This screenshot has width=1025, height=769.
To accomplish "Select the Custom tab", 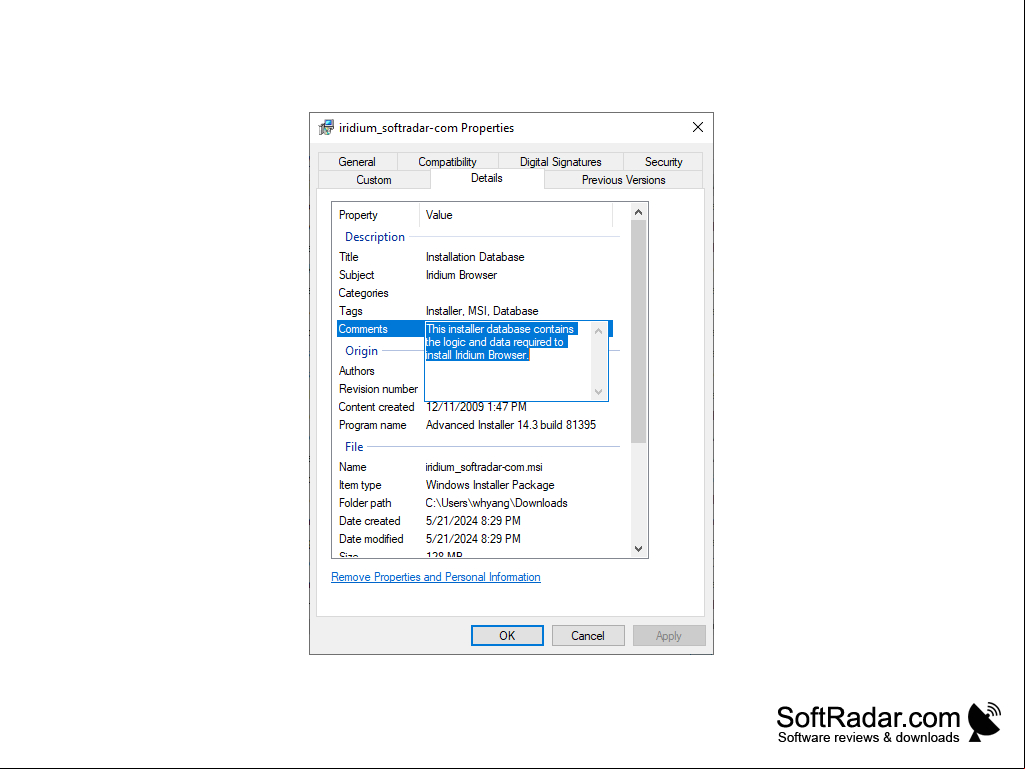I will point(374,180).
